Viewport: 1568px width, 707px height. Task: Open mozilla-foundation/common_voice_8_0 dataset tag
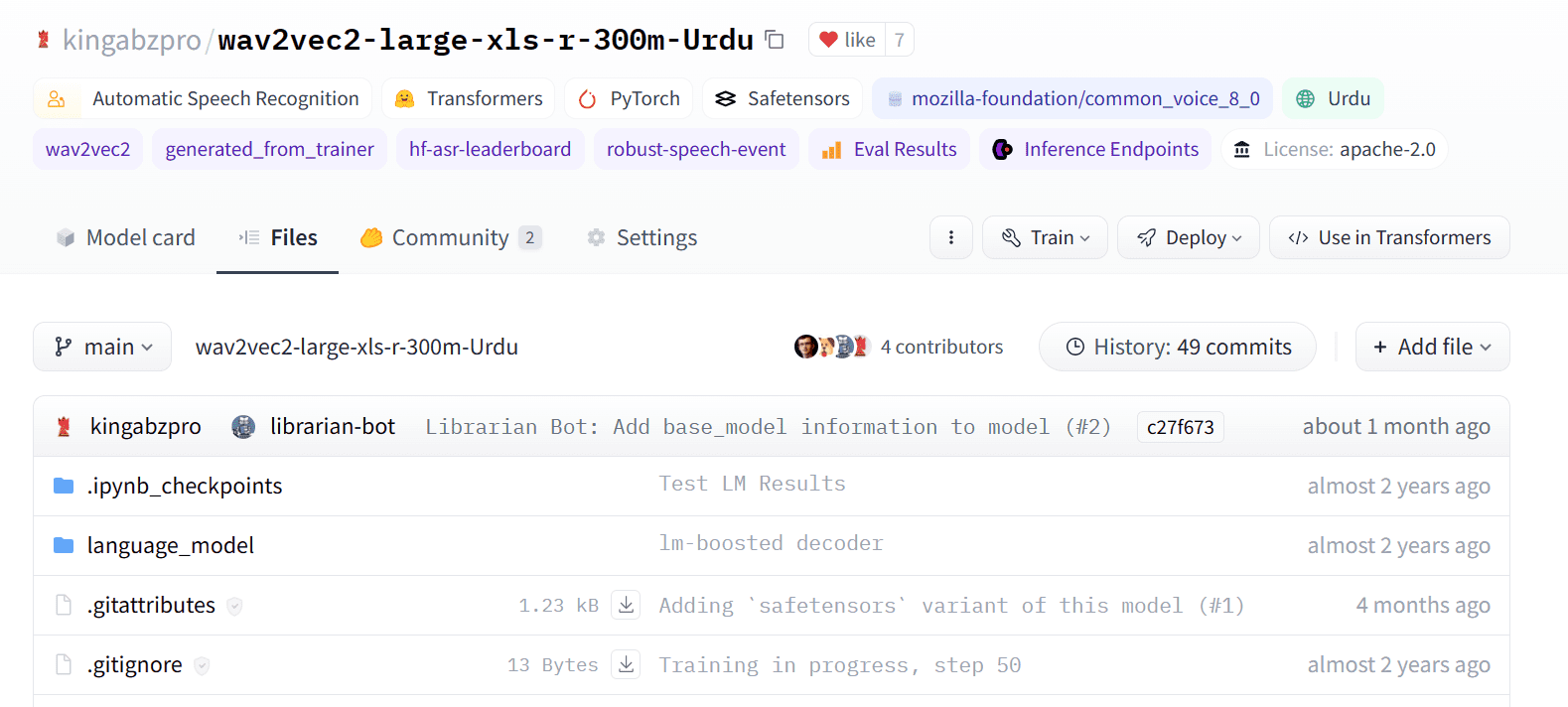click(x=1072, y=98)
